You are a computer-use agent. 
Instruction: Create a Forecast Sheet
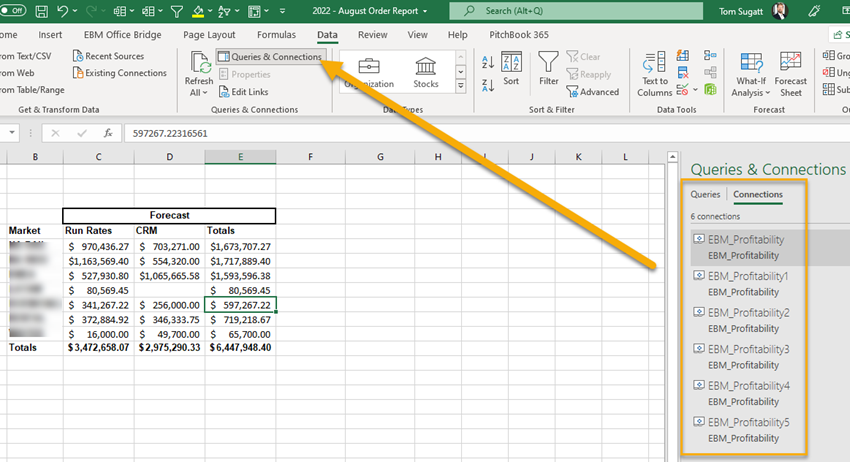[x=790, y=75]
